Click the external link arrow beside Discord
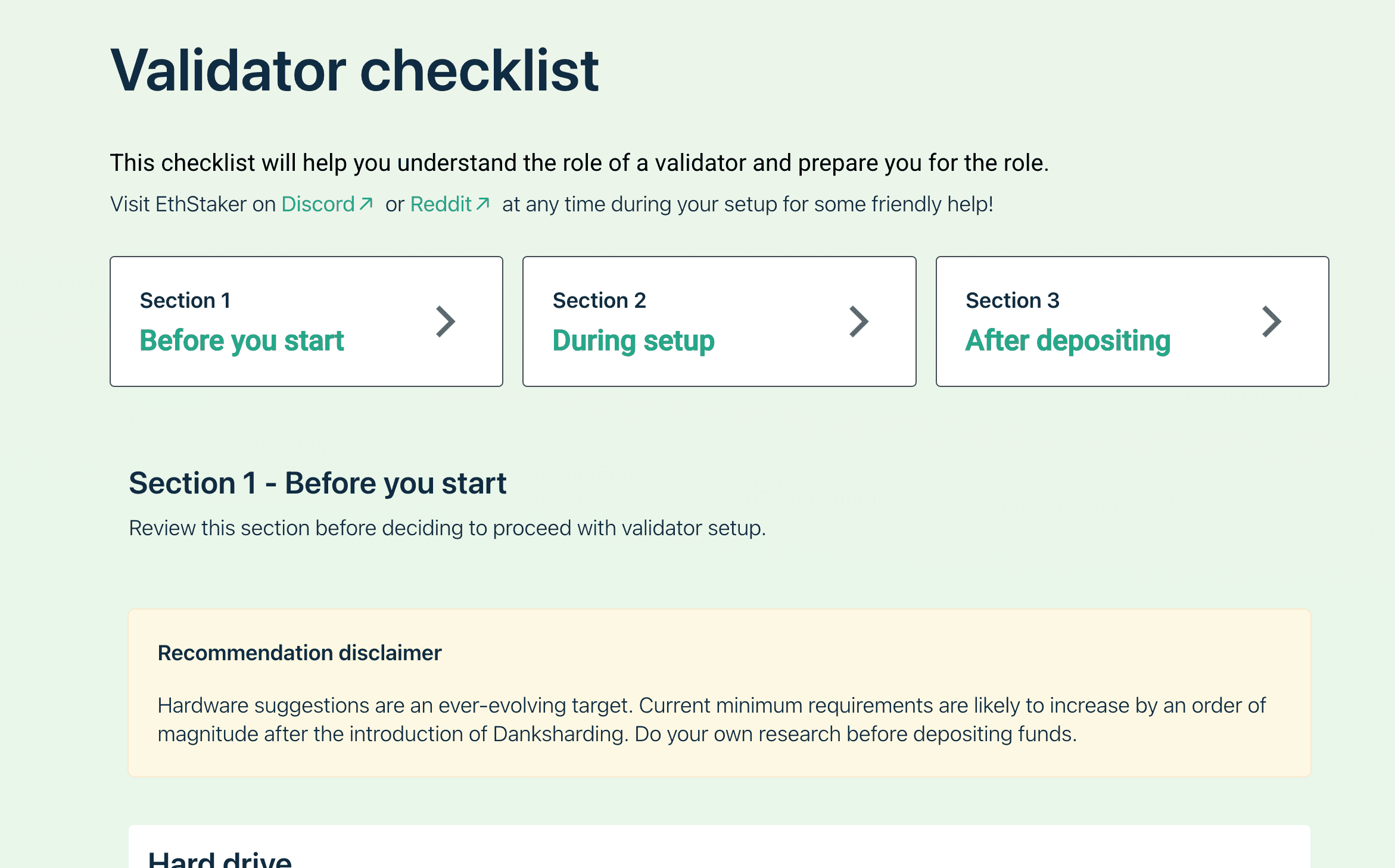Viewport: 1395px width, 868px height. [x=365, y=203]
